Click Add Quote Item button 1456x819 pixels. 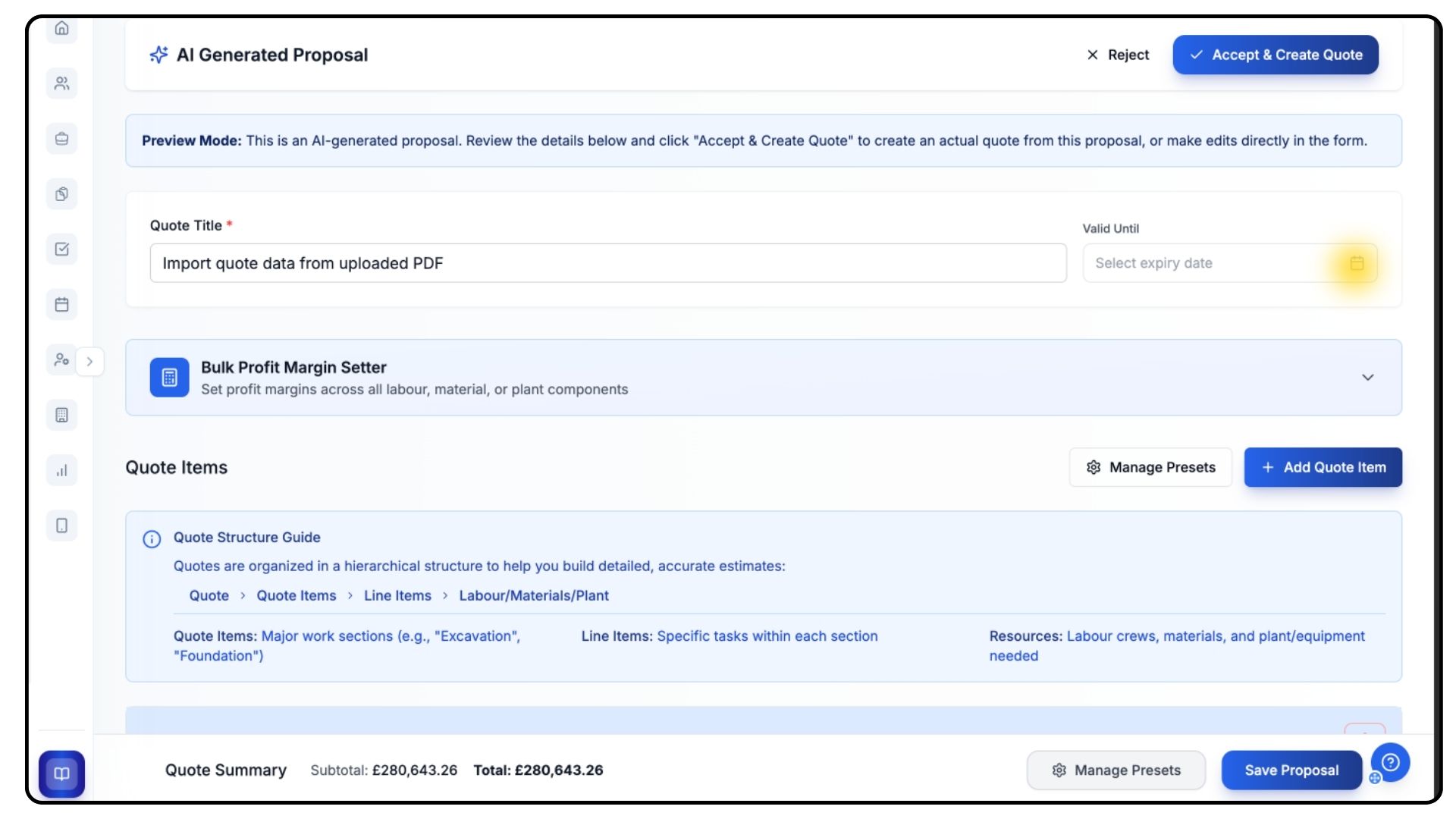tap(1323, 467)
